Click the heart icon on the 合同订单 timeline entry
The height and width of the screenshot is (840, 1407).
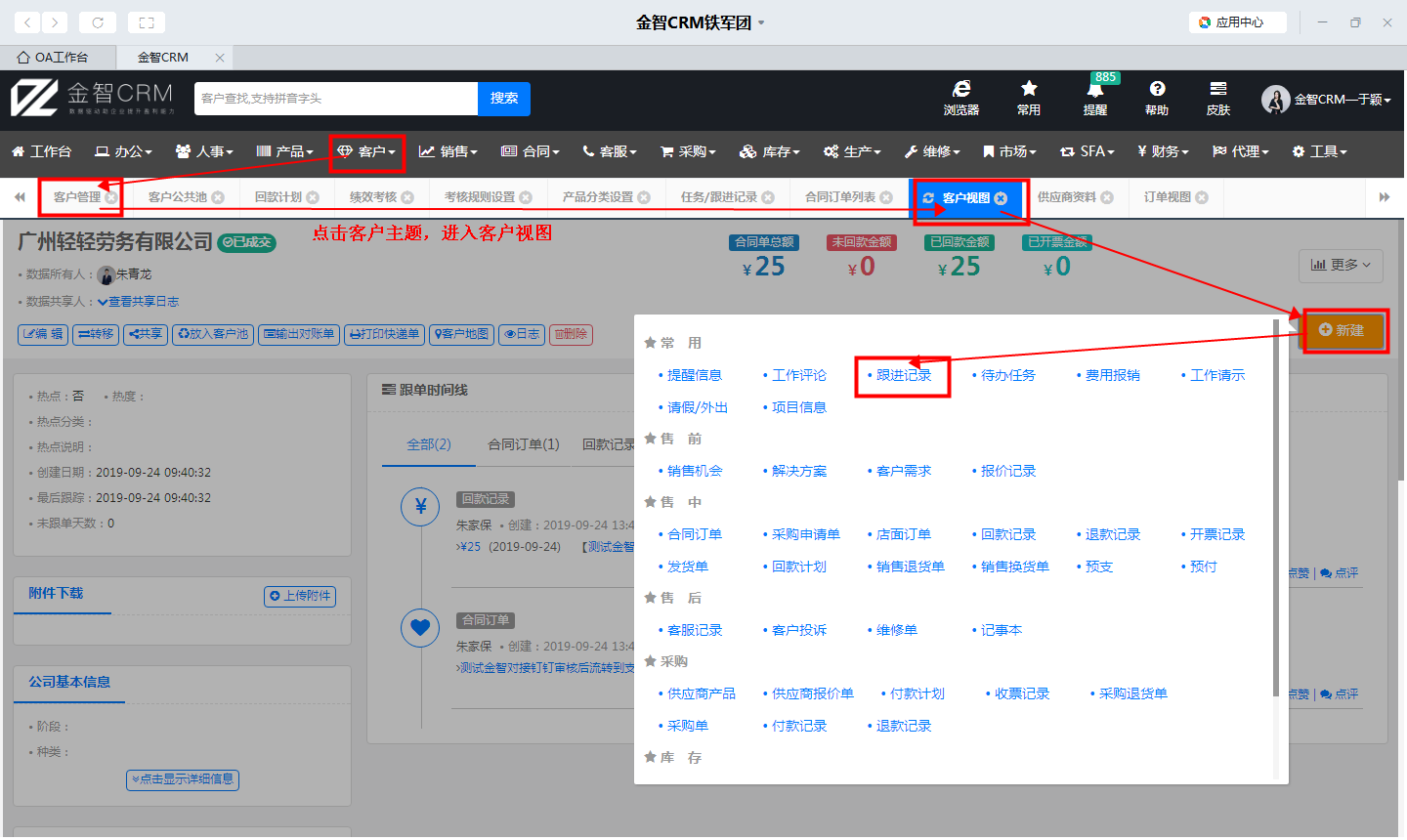coord(420,627)
